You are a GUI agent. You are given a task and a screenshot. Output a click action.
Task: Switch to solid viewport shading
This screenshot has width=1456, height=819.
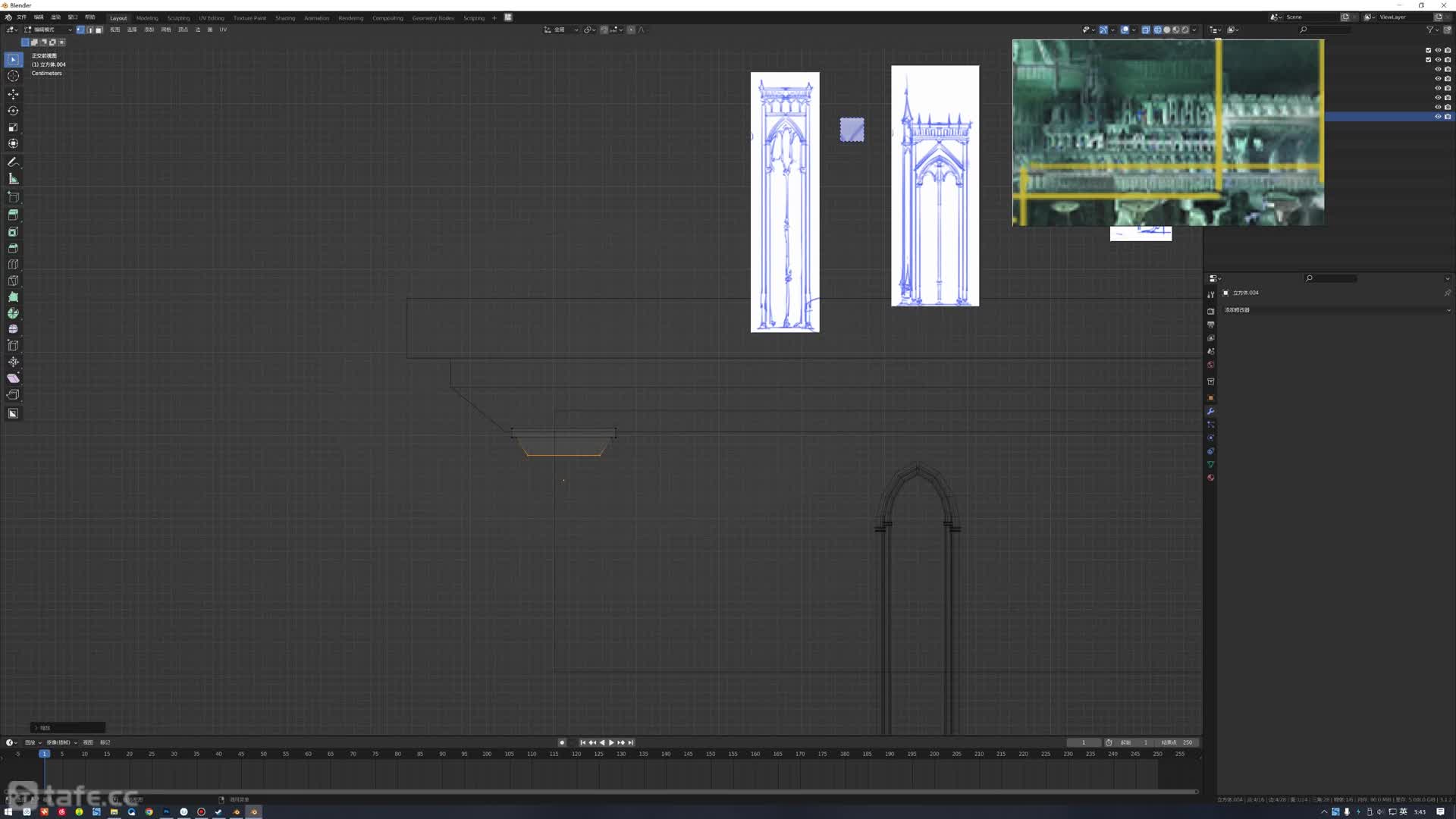[1167, 30]
